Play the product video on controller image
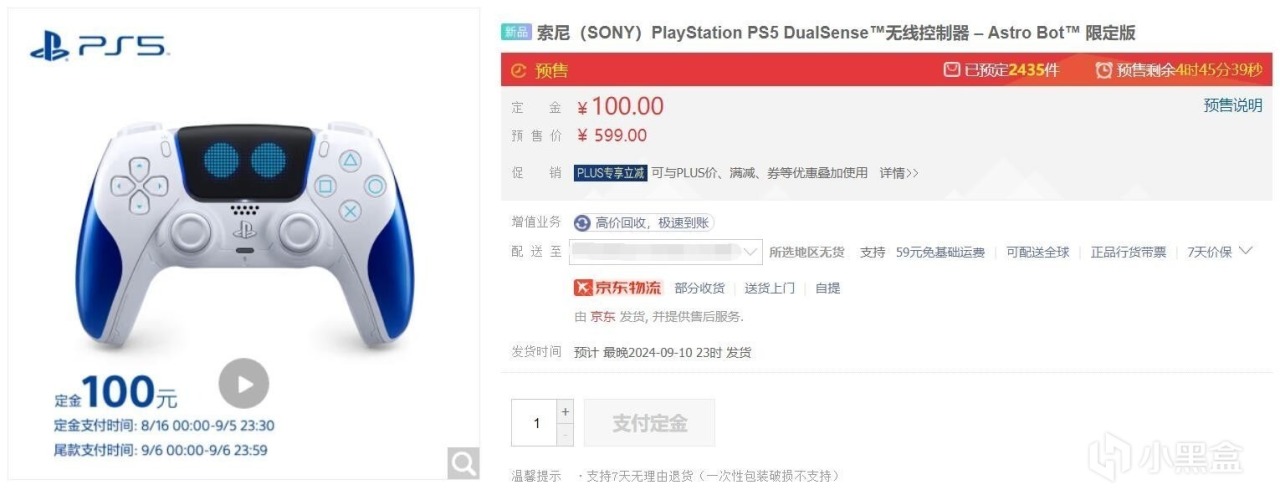This screenshot has width=1280, height=495. [244, 383]
